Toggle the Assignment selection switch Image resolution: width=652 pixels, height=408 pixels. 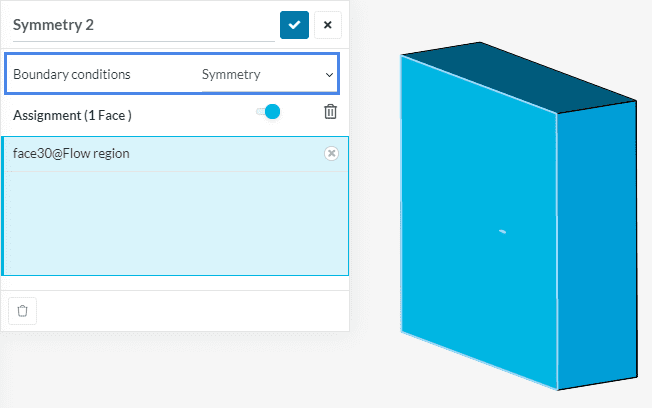point(268,112)
